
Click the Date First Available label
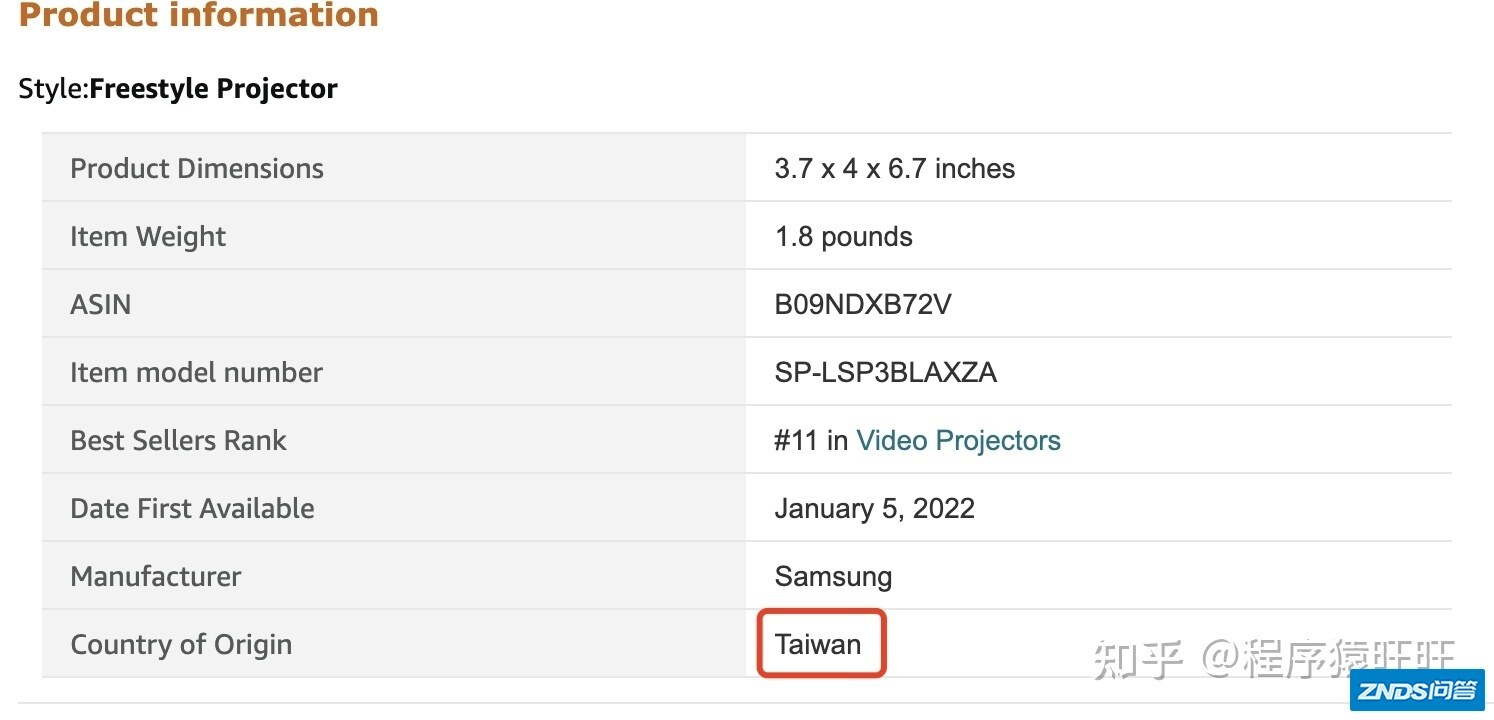pyautogui.click(x=192, y=509)
